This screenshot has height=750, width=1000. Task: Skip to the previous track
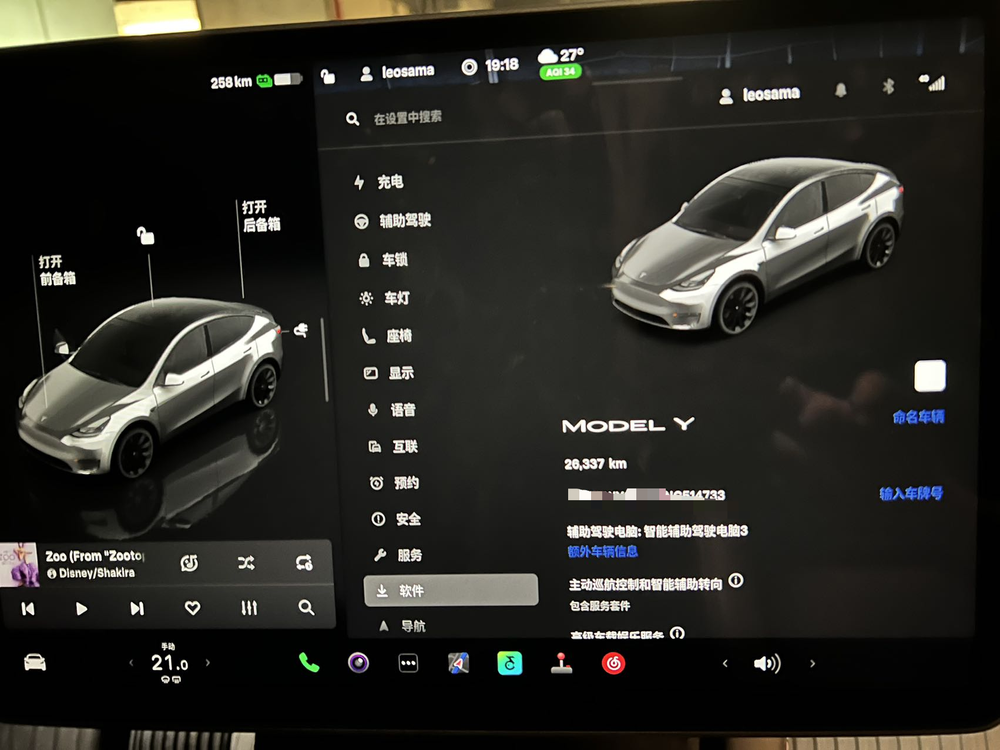[x=28, y=609]
